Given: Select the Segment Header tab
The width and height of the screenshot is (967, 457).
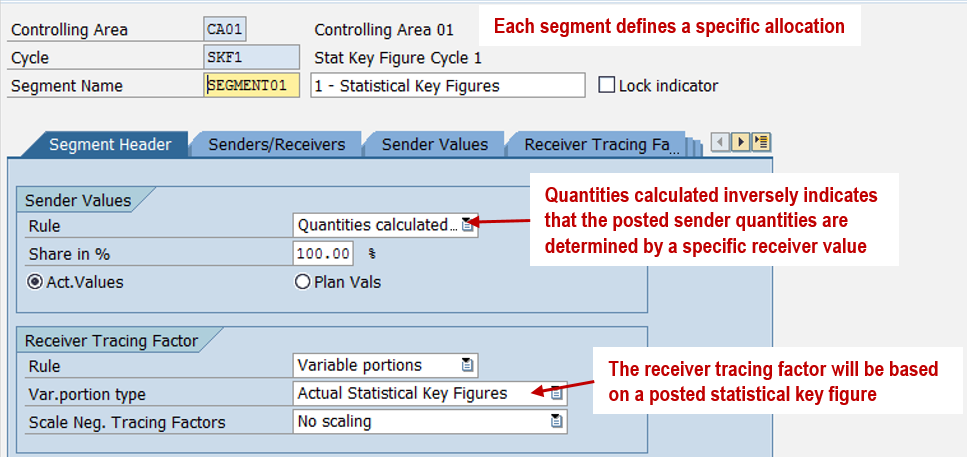Looking at the screenshot, I should coord(110,145).
